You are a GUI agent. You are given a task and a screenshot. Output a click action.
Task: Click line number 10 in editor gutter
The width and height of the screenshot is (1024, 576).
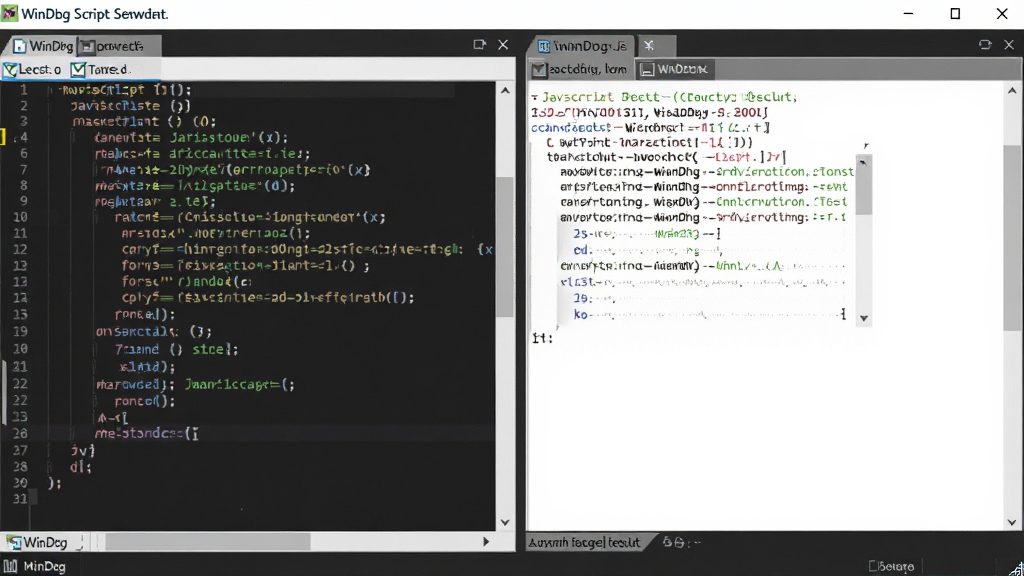20,217
